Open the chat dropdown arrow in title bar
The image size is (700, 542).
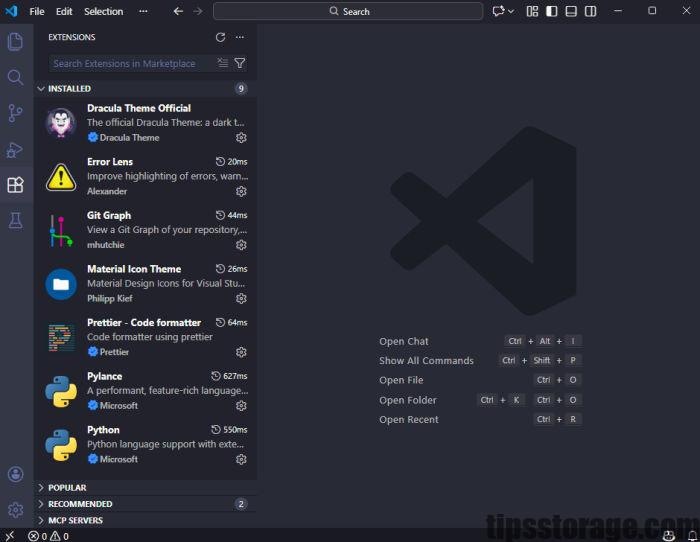[511, 11]
